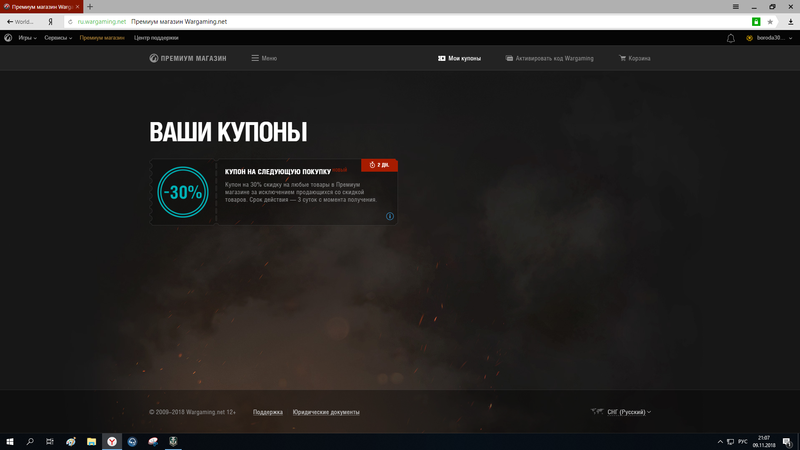This screenshot has height=450, width=800.
Task: Select the Премиум магазин browser tab
Action: [x=41, y=7]
